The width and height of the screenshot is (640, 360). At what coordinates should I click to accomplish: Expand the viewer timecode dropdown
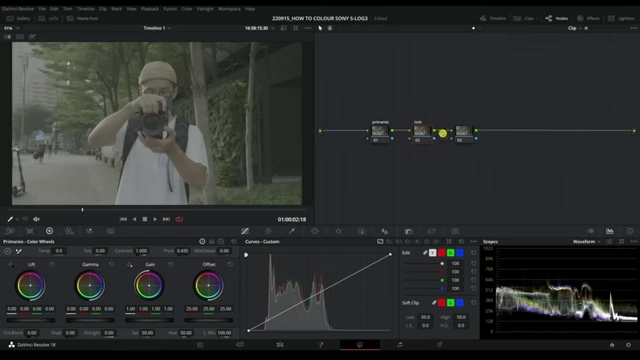tap(272, 28)
